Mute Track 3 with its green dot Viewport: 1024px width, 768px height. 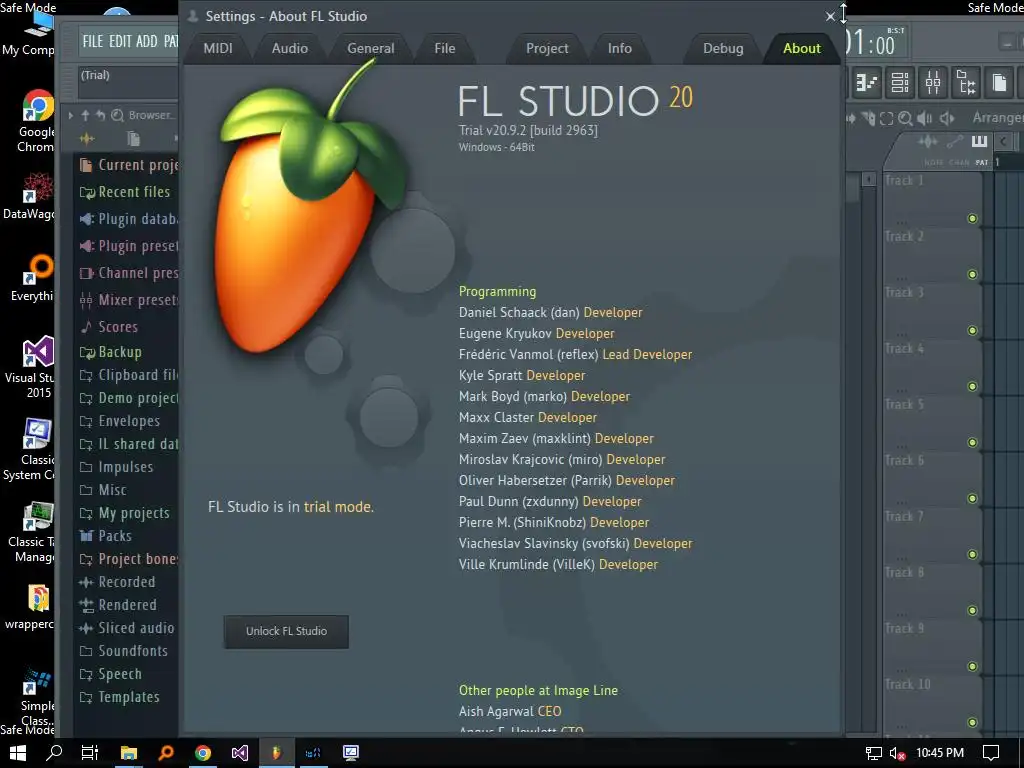pyautogui.click(x=972, y=330)
